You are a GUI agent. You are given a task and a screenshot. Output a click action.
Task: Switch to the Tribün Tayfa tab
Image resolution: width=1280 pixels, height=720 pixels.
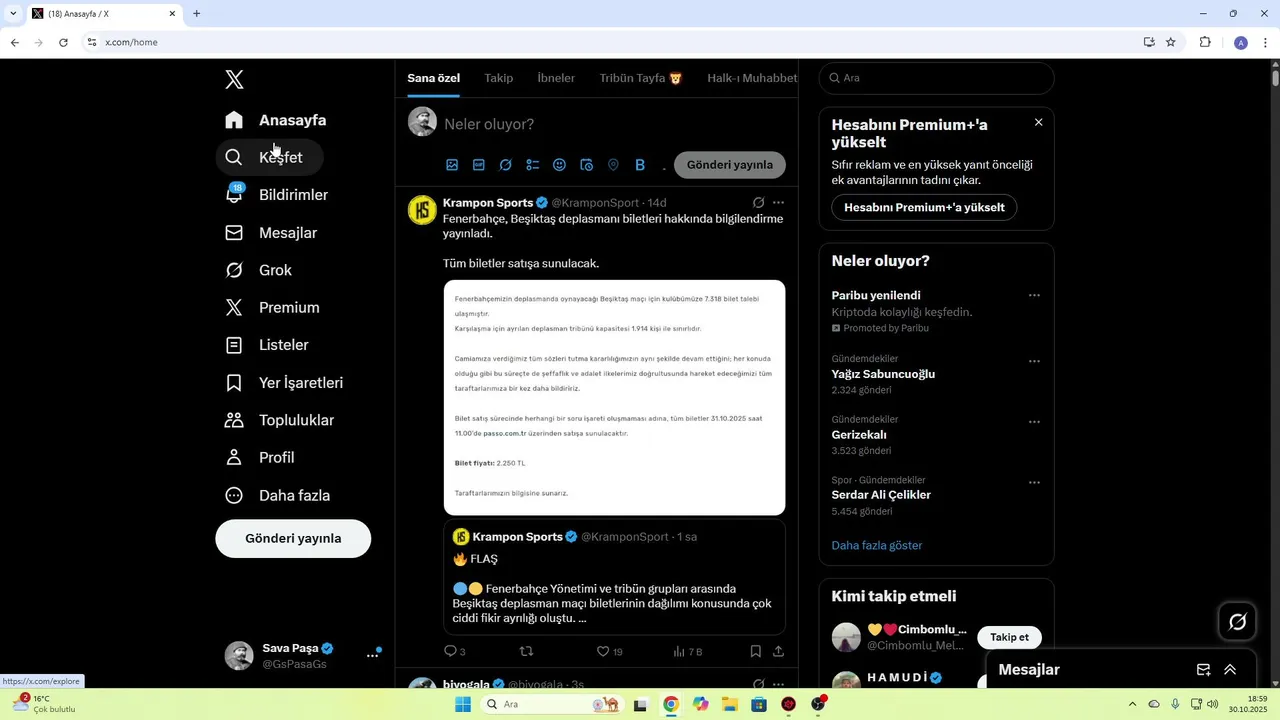pos(641,78)
